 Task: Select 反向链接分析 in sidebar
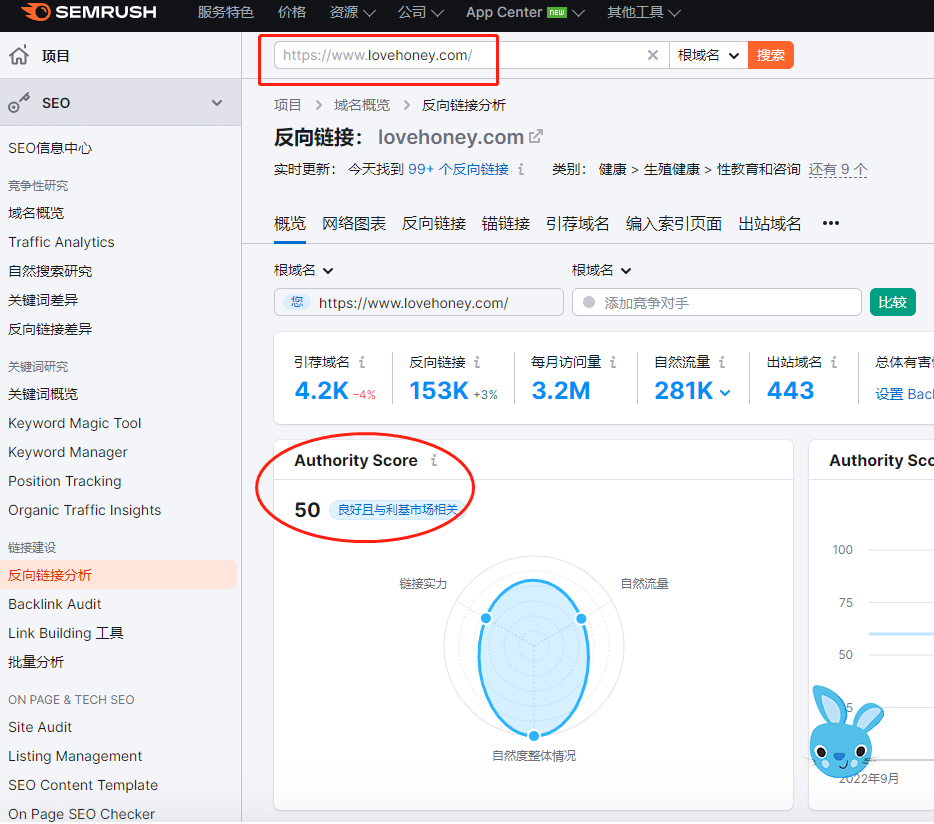(x=119, y=575)
